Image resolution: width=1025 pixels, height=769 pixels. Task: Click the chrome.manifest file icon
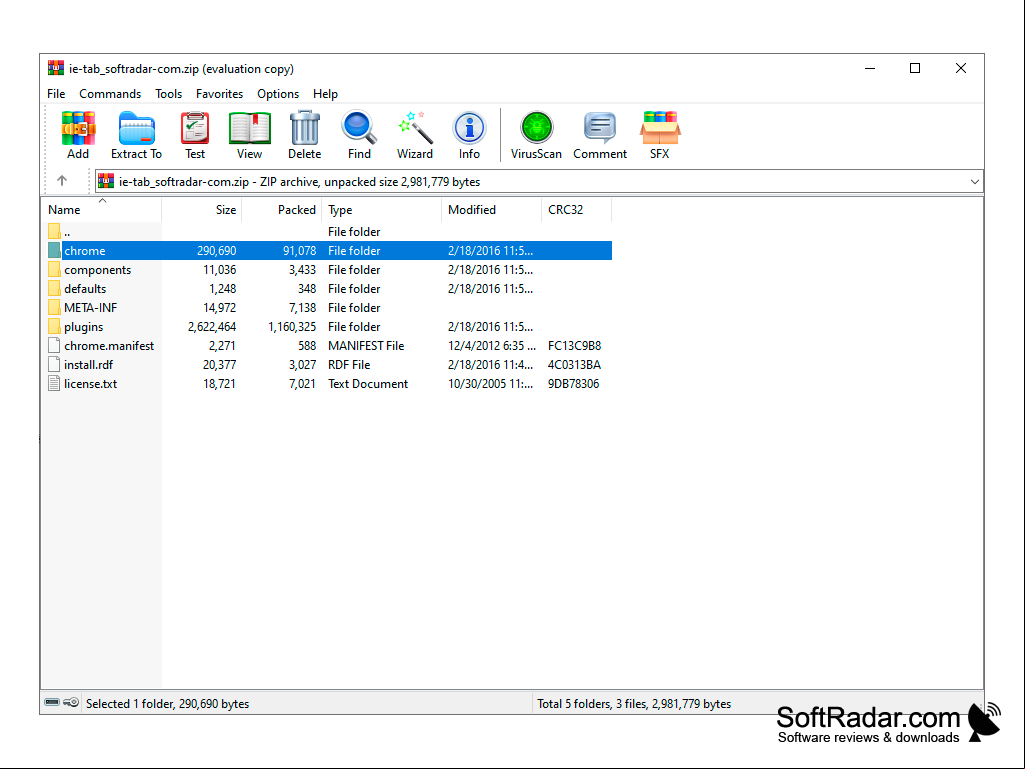[54, 345]
